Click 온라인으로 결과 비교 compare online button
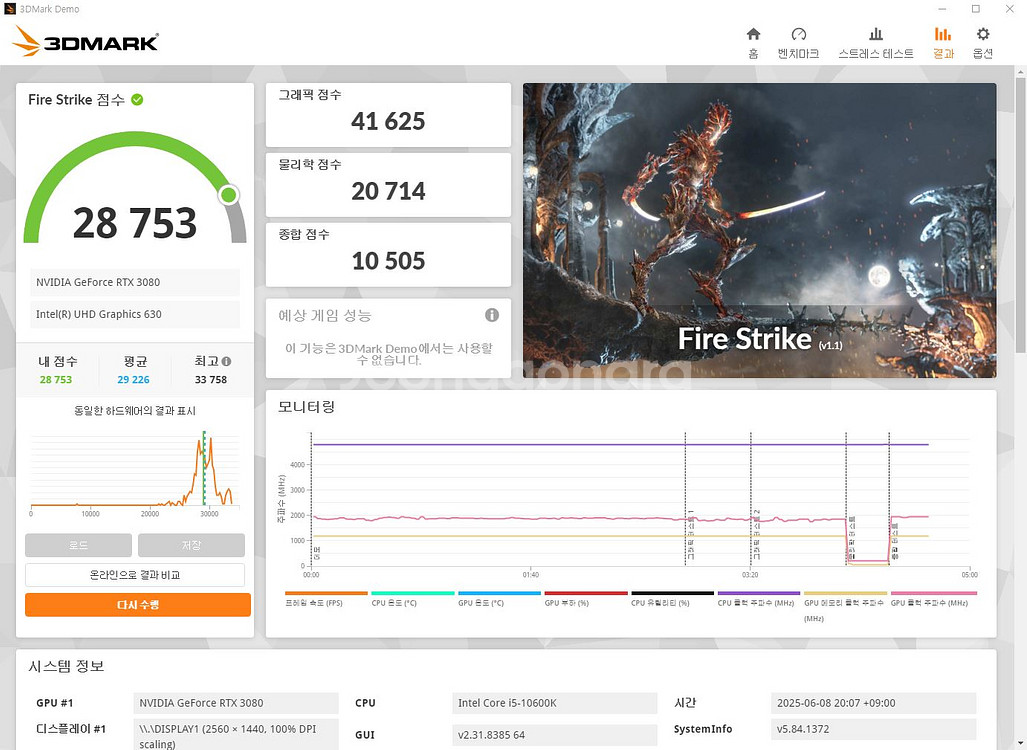The image size is (1027, 750). 135,575
